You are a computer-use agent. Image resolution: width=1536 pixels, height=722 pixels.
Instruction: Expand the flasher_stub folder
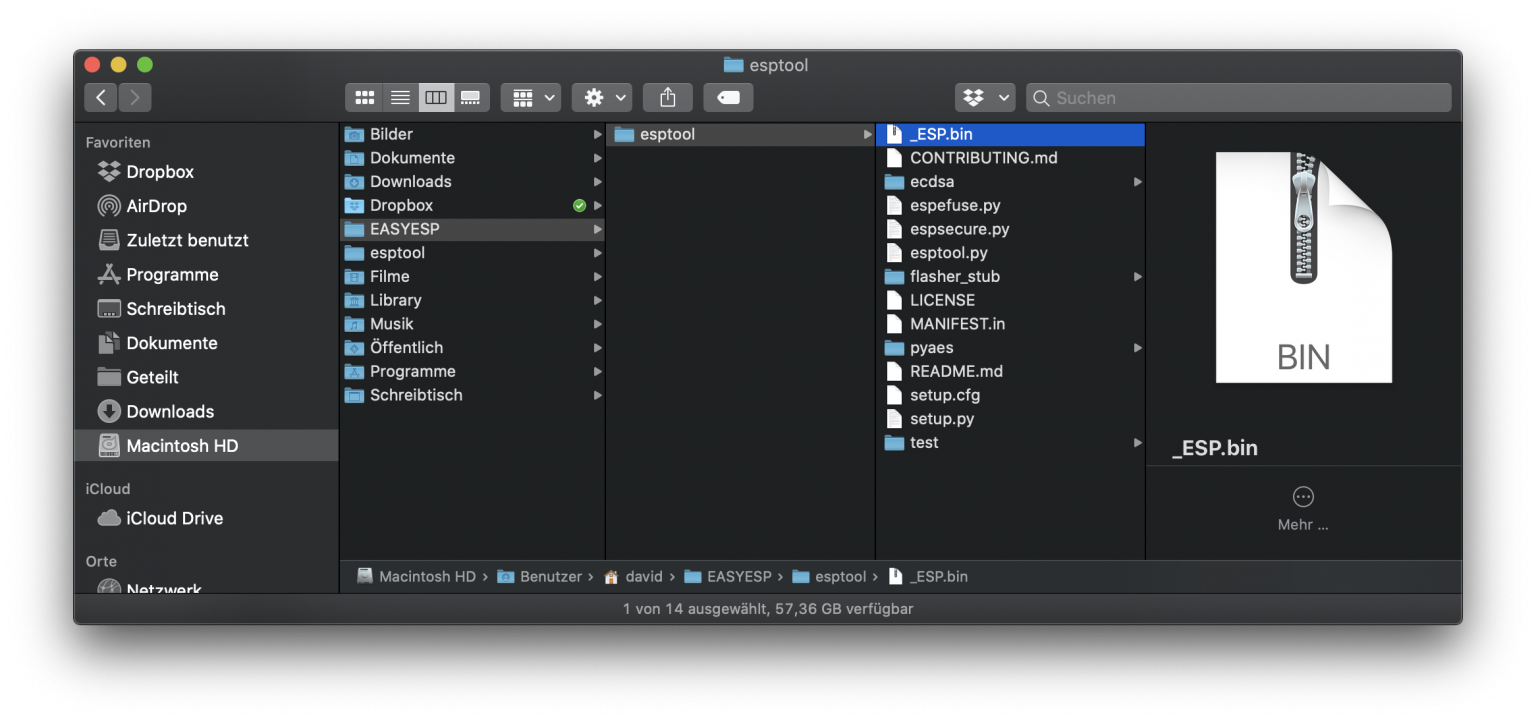click(x=1138, y=276)
